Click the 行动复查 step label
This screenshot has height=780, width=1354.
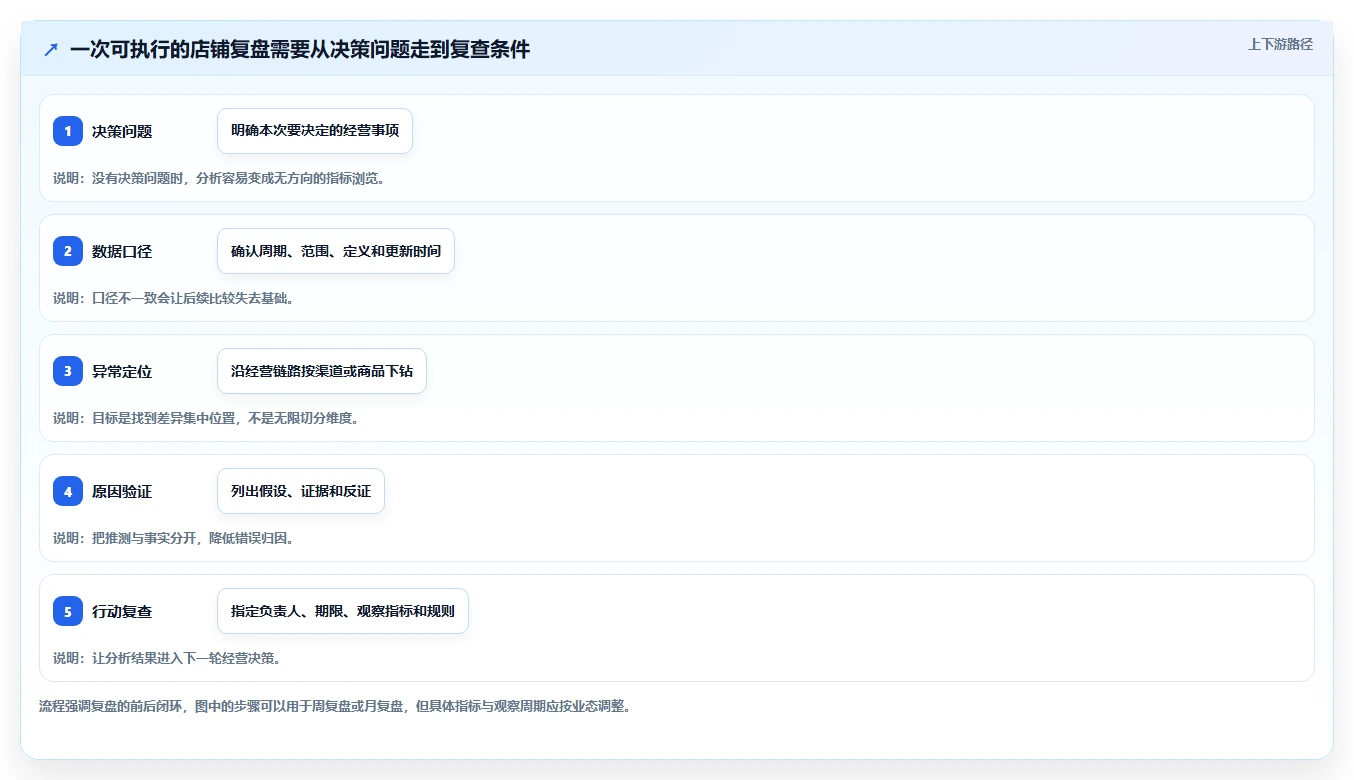[x=122, y=611]
